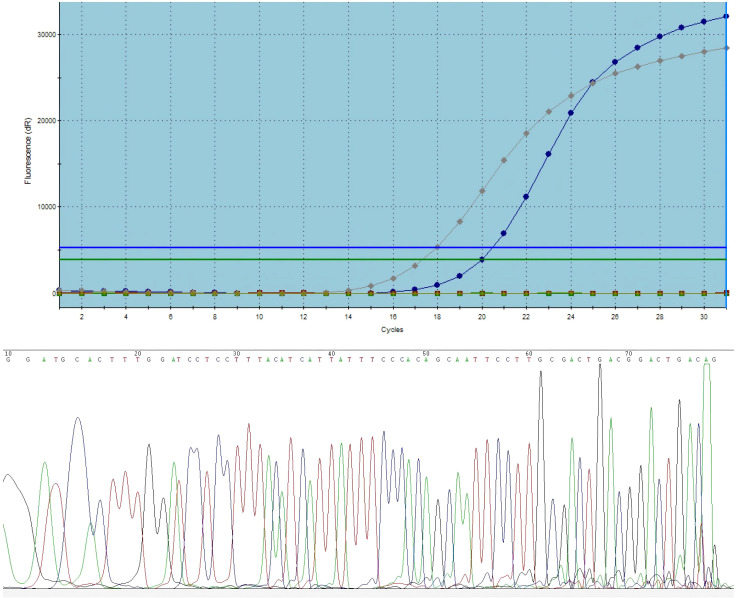Click chromatogram position number 70

click(628, 353)
